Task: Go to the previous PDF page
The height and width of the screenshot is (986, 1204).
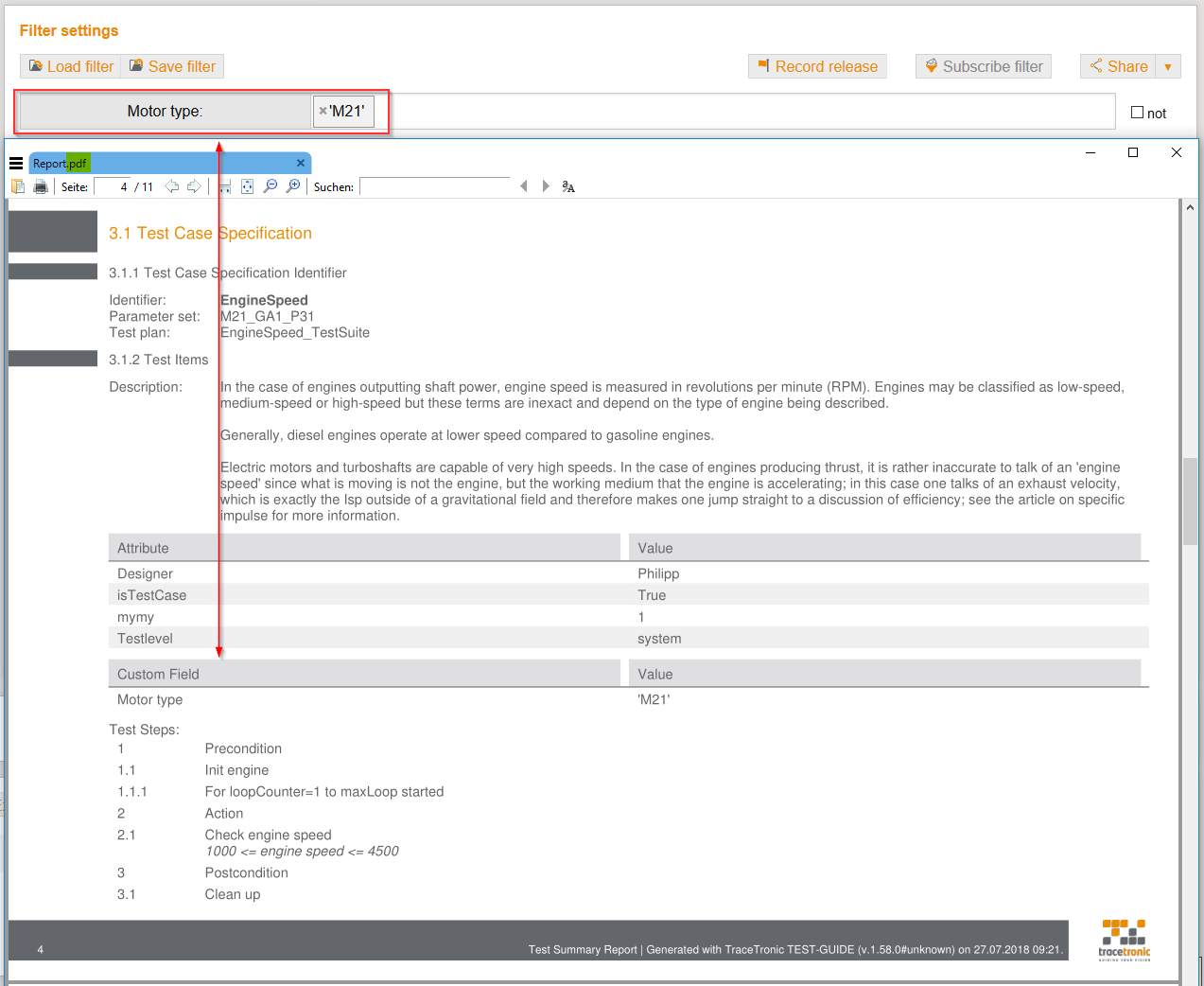Action: 173,186
